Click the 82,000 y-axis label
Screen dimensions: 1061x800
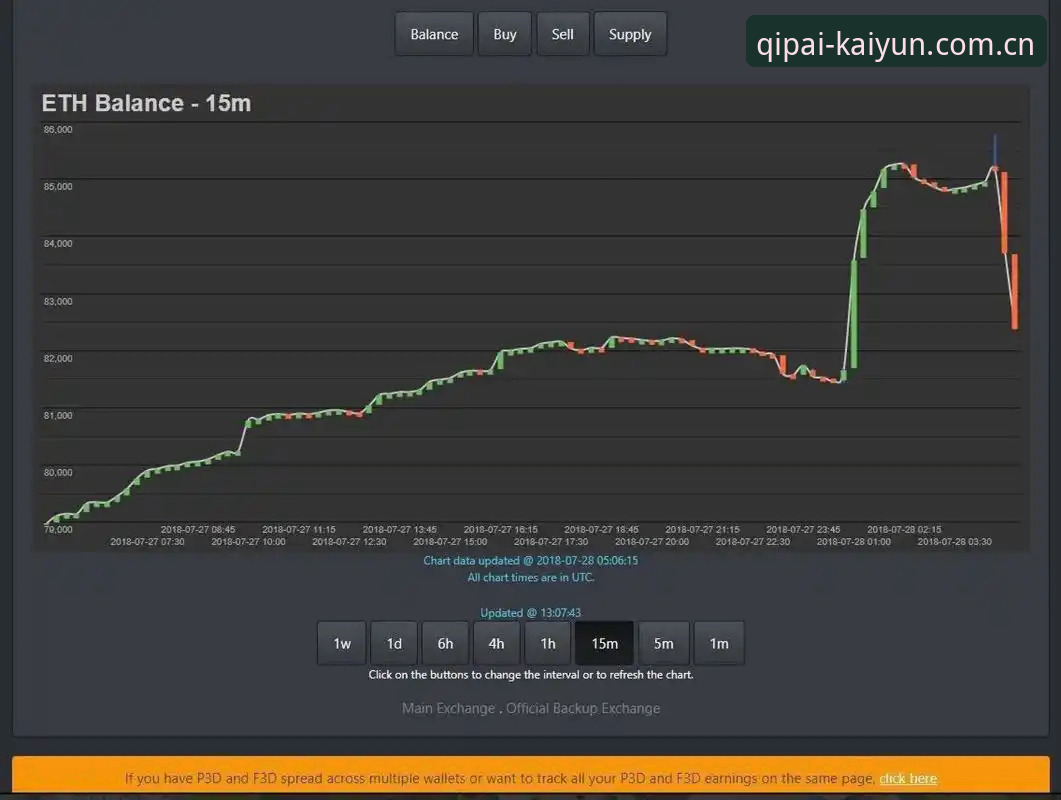58,358
